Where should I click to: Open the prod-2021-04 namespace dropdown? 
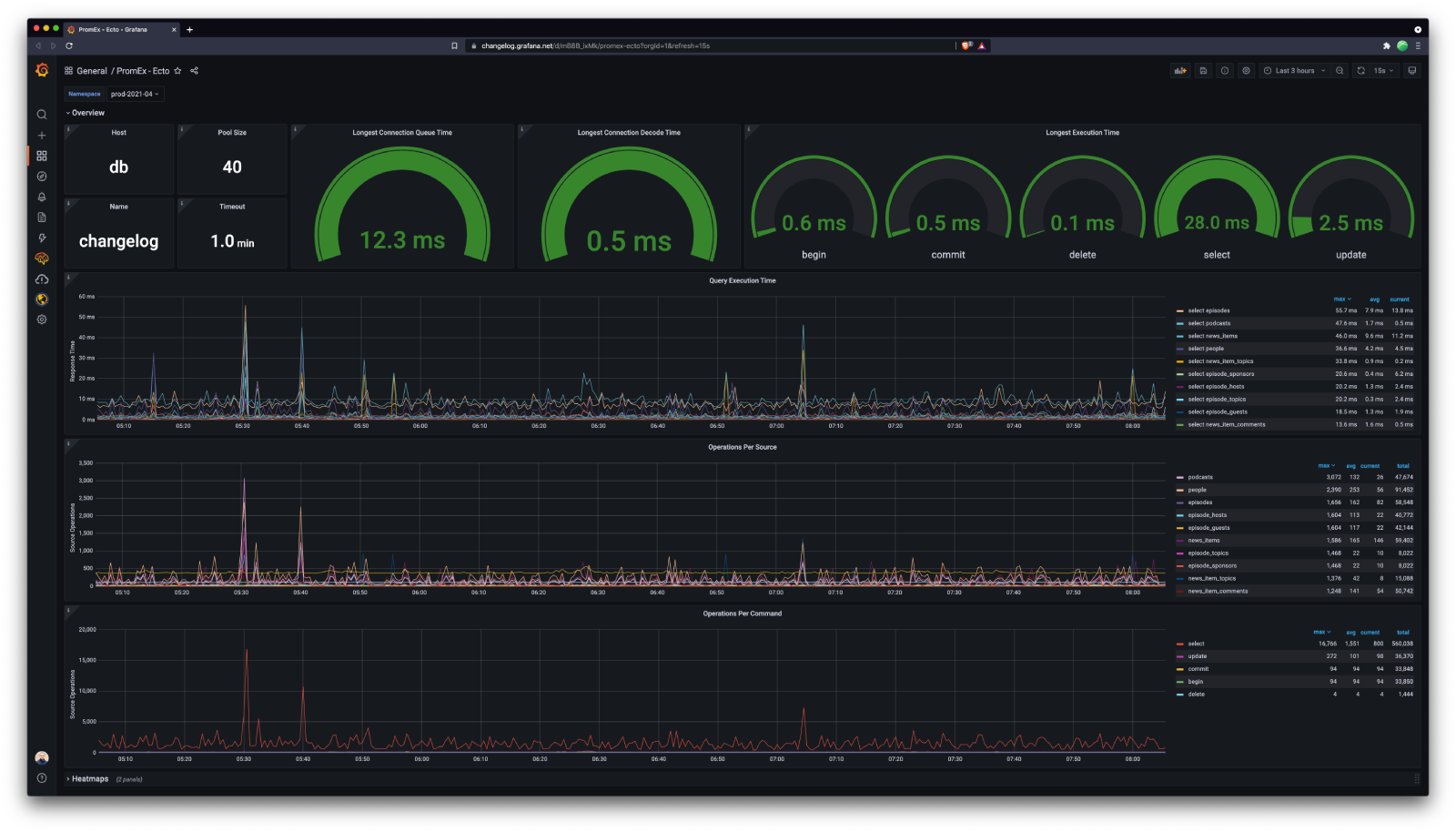tap(134, 93)
